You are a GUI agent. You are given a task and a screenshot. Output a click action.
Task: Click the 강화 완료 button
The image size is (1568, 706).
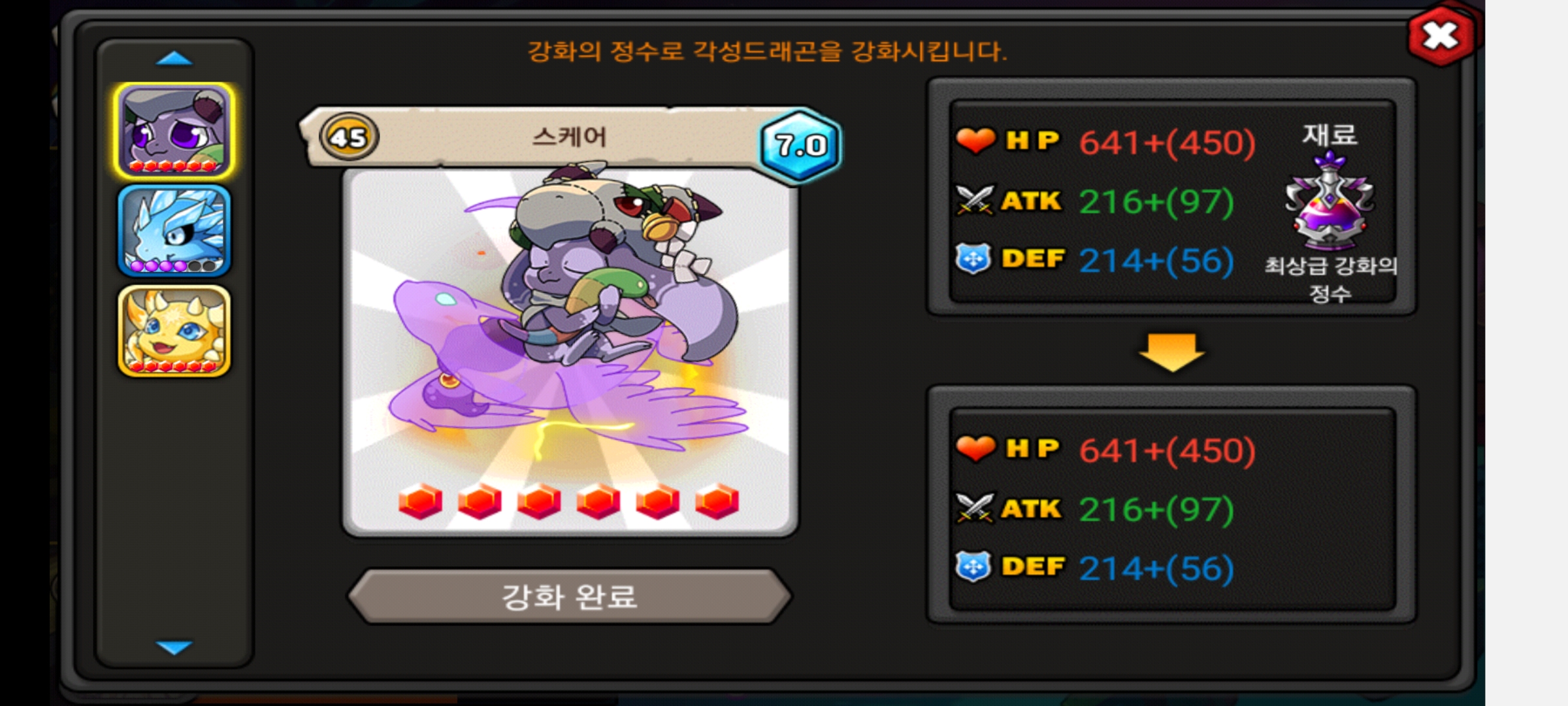click(569, 596)
